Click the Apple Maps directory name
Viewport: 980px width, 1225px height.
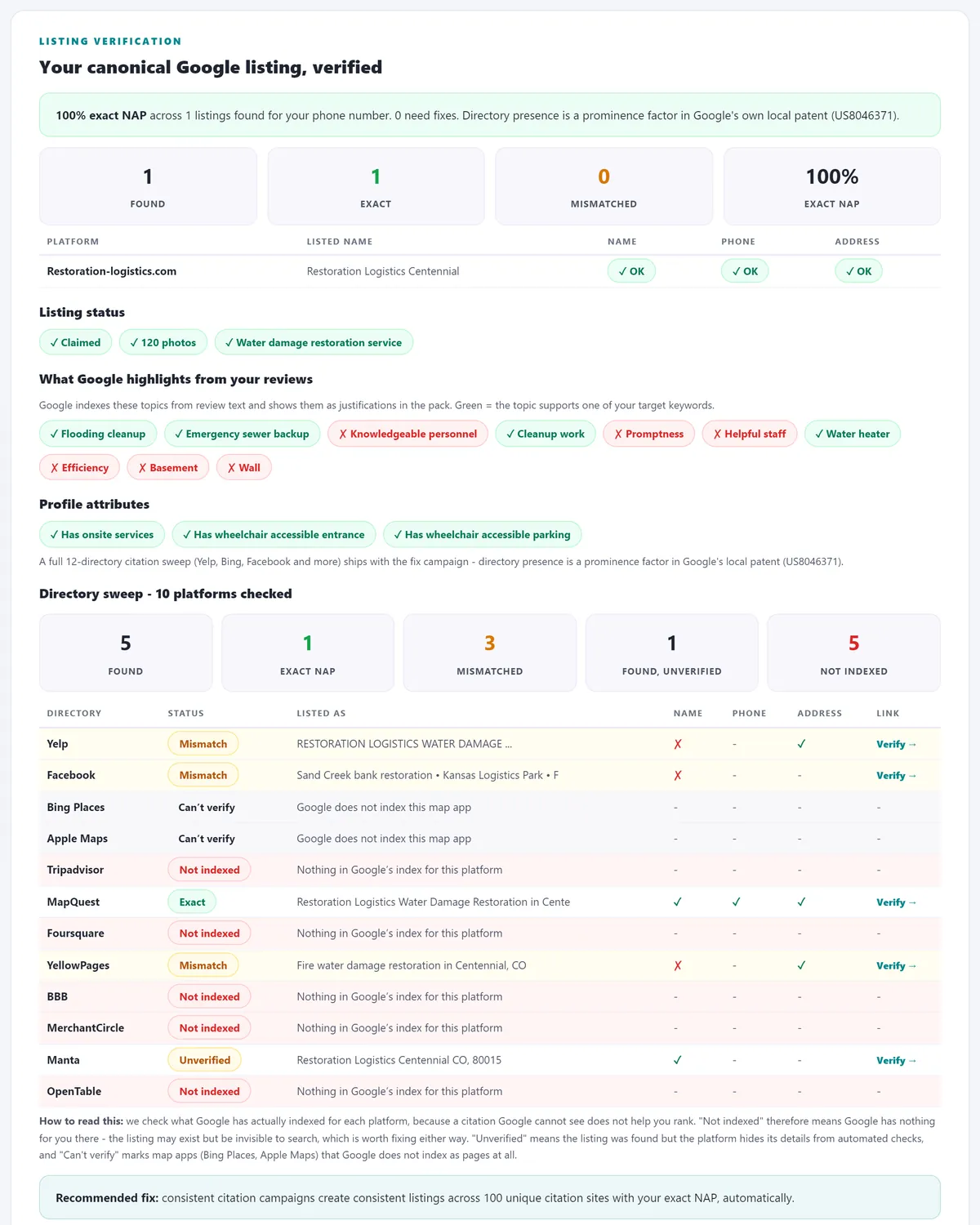click(78, 839)
